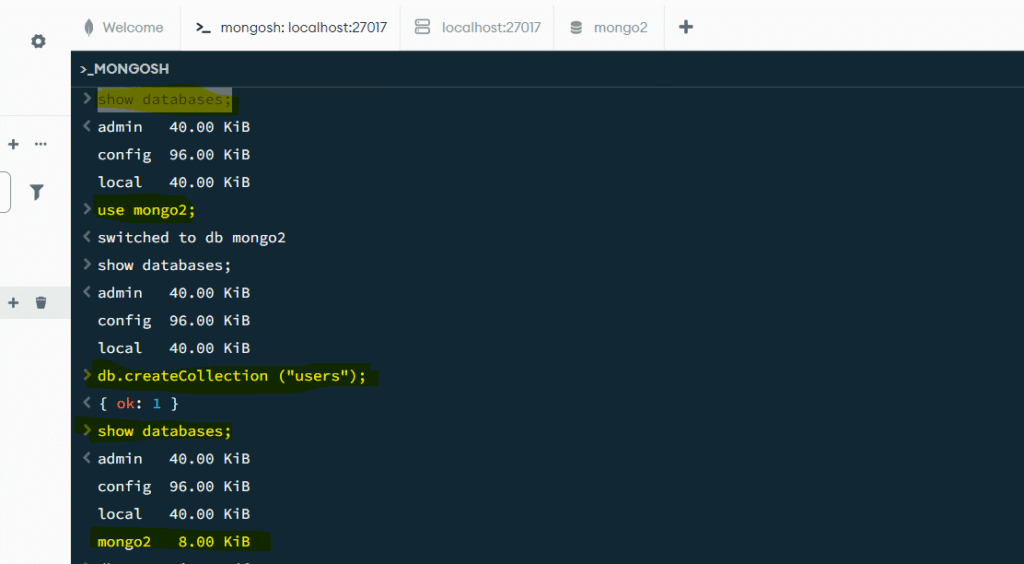Open the ellipsis more options menu
Screen dimensions: 1024x564
pos(40,144)
